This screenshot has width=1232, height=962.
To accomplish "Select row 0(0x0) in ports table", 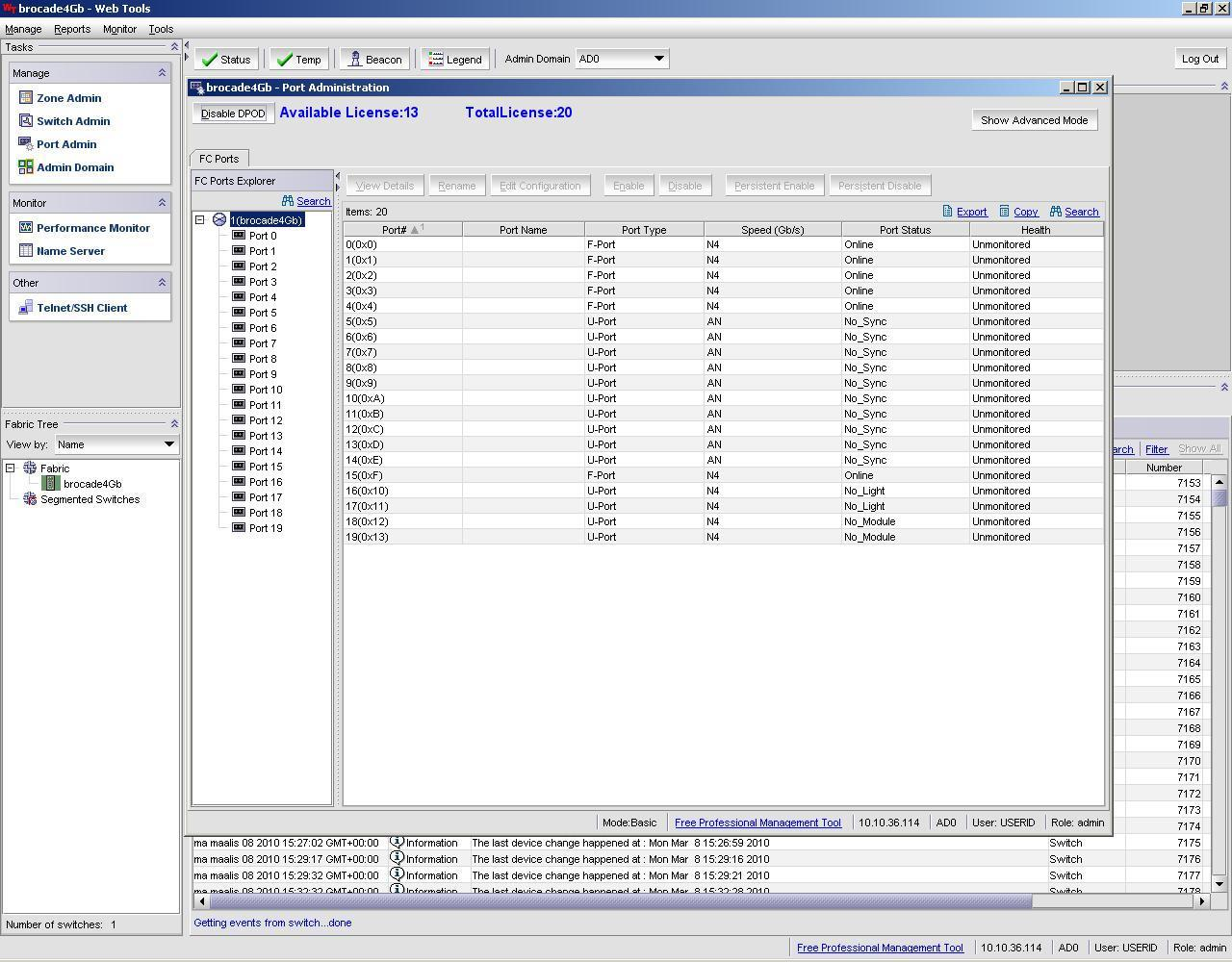I will 724,244.
